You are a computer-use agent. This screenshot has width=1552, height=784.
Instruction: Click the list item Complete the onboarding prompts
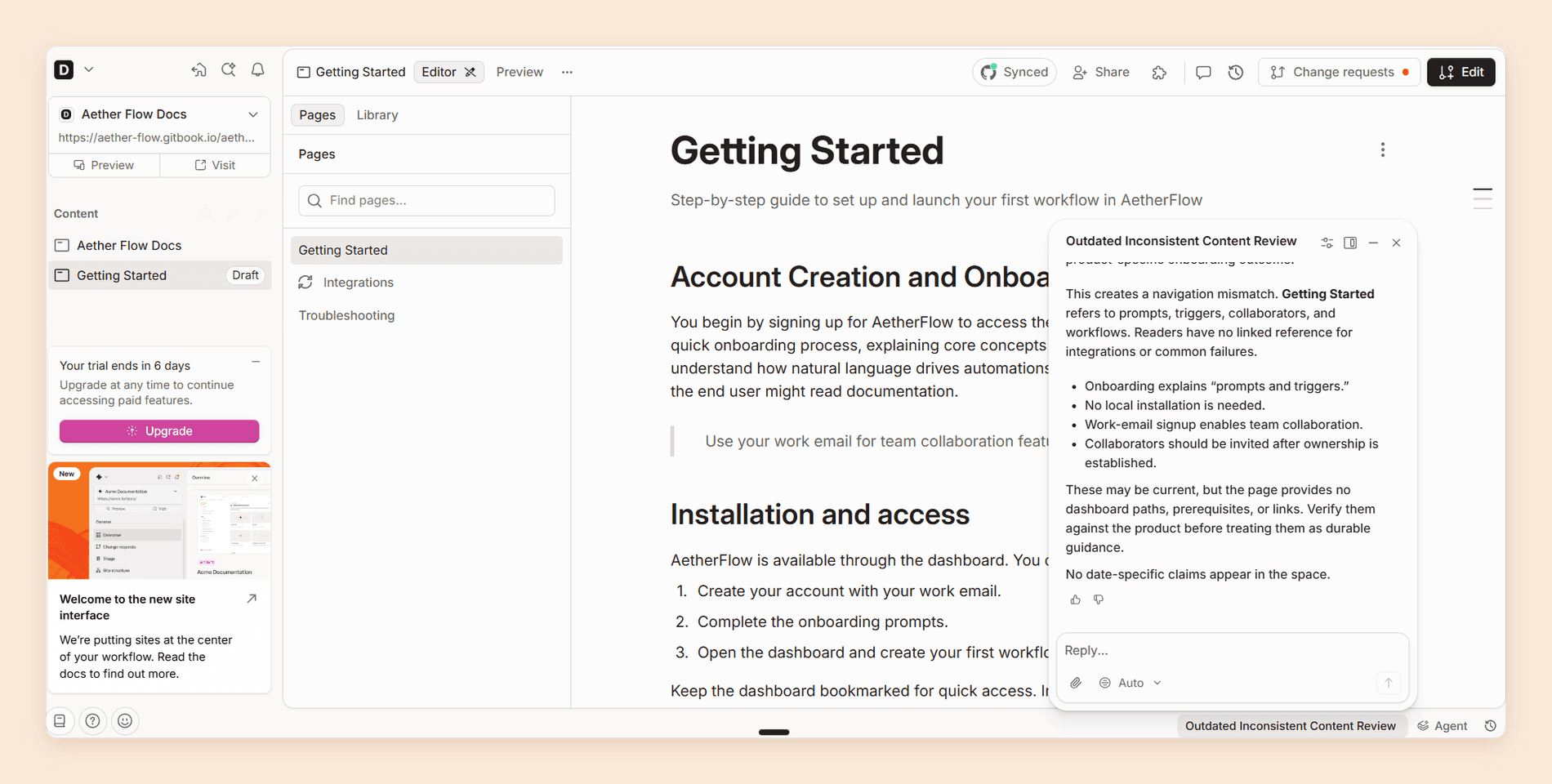pos(823,621)
